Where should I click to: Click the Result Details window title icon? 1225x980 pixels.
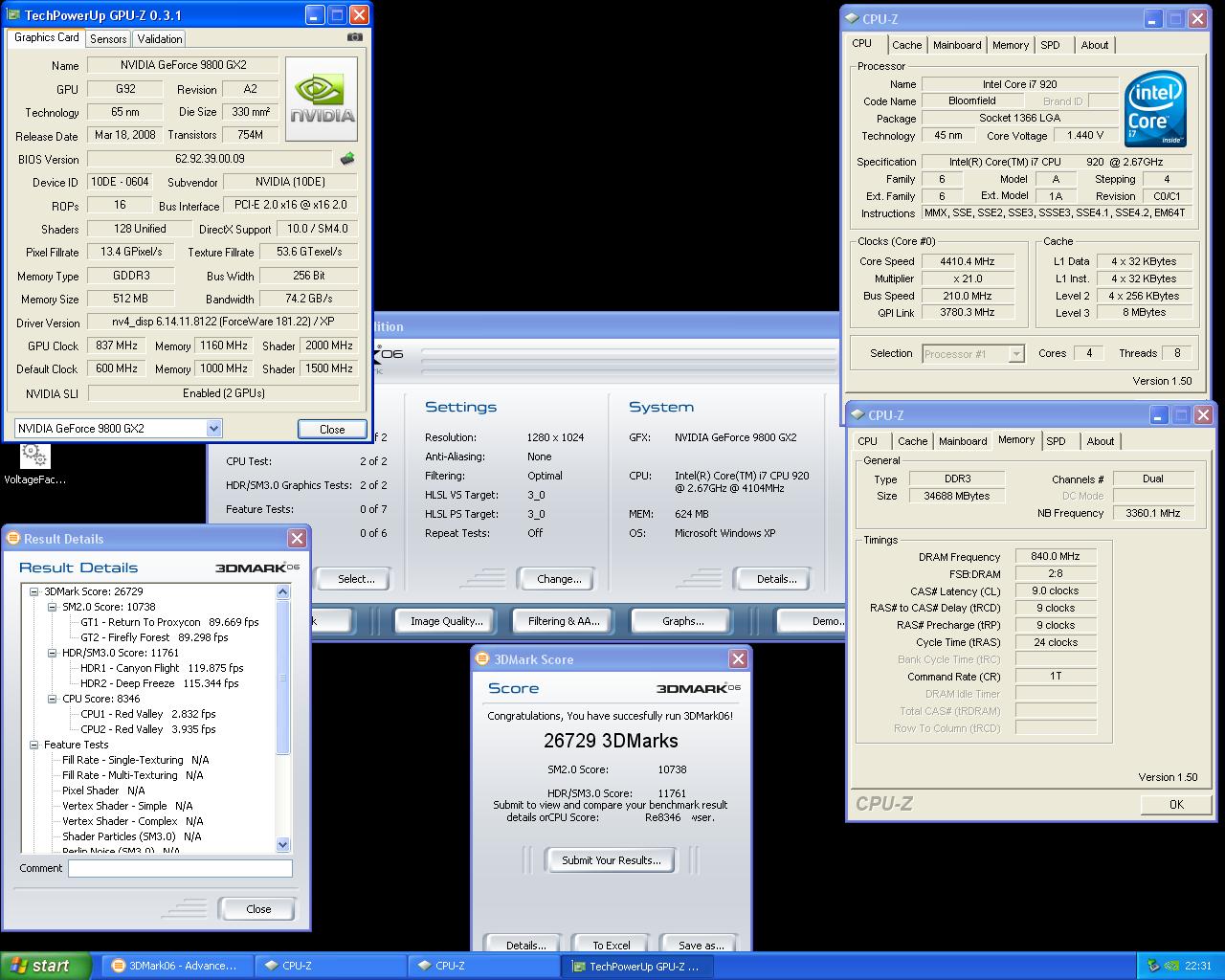point(13,539)
